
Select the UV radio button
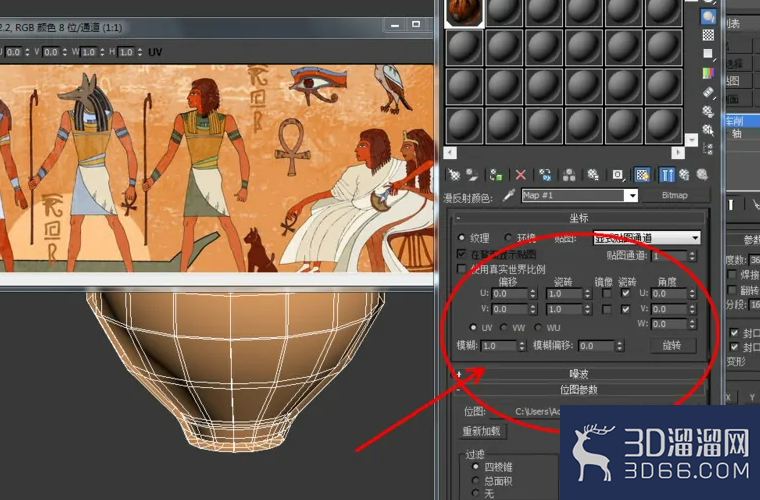click(473, 328)
